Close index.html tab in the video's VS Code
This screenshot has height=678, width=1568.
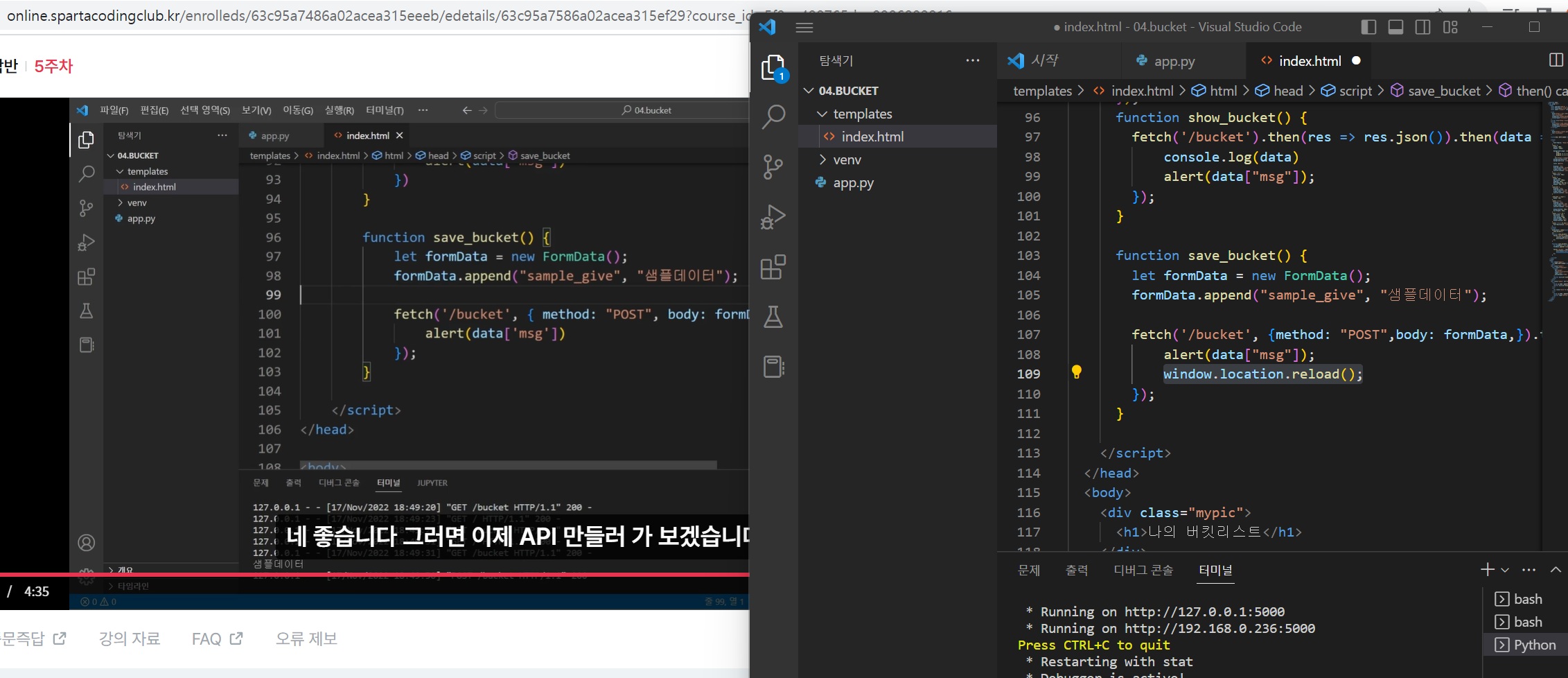click(x=399, y=135)
